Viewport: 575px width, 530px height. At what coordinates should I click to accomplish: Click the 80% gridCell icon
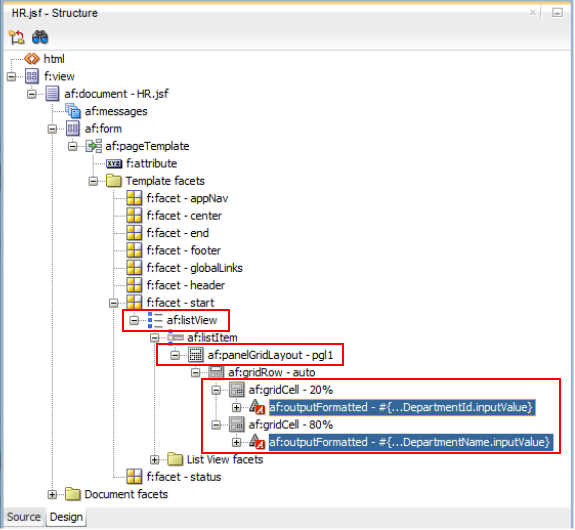pos(237,425)
